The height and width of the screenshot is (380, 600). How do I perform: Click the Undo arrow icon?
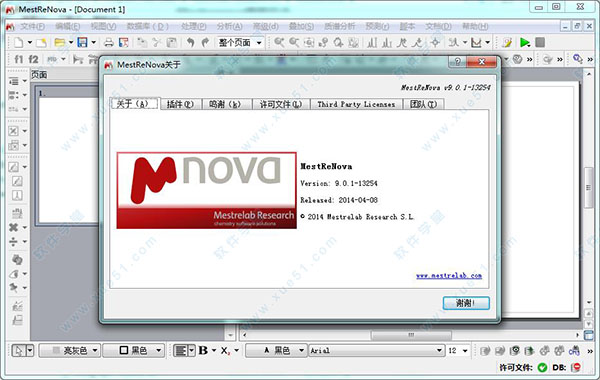pyautogui.click(x=191, y=42)
